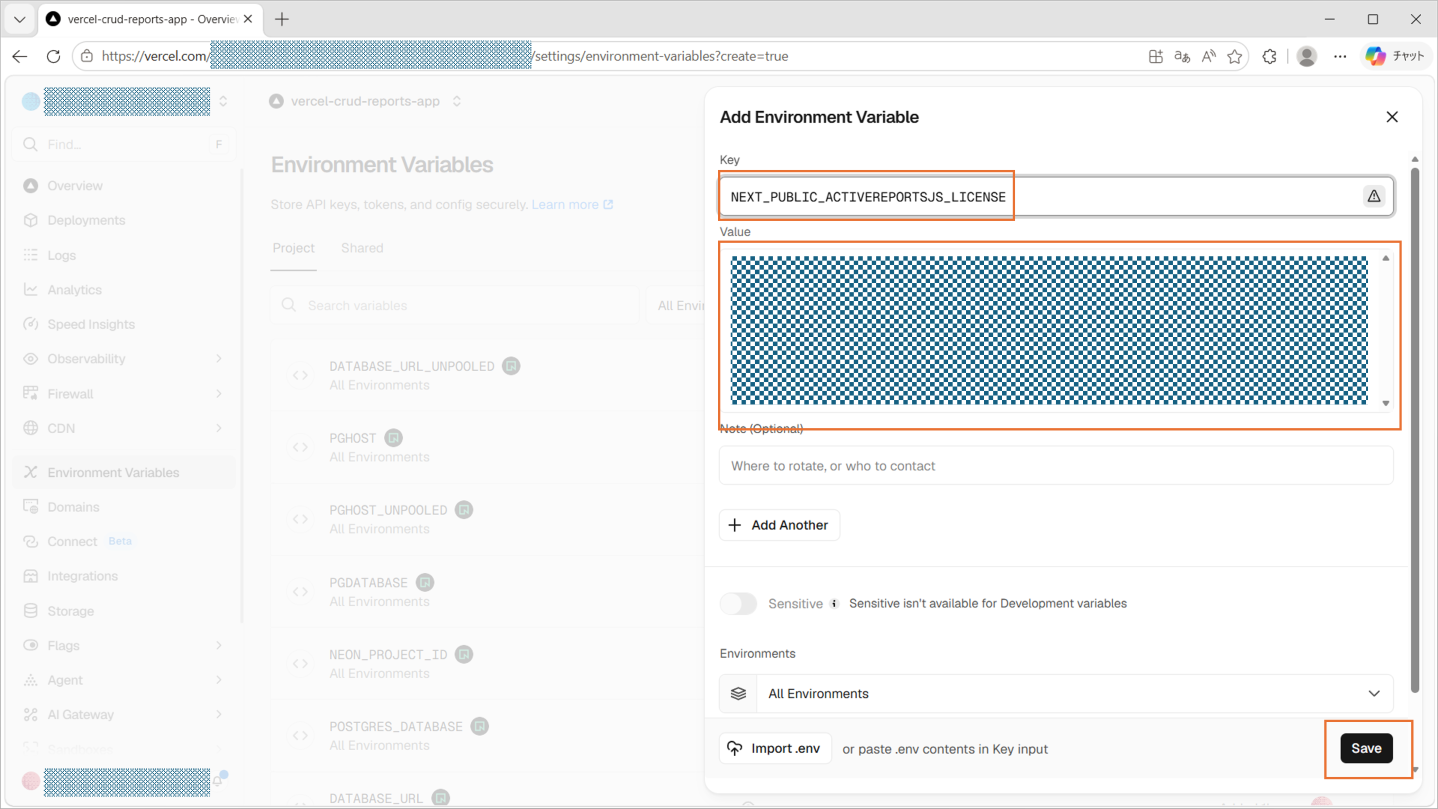
Task: Click the CDN globe icon
Action: click(31, 428)
